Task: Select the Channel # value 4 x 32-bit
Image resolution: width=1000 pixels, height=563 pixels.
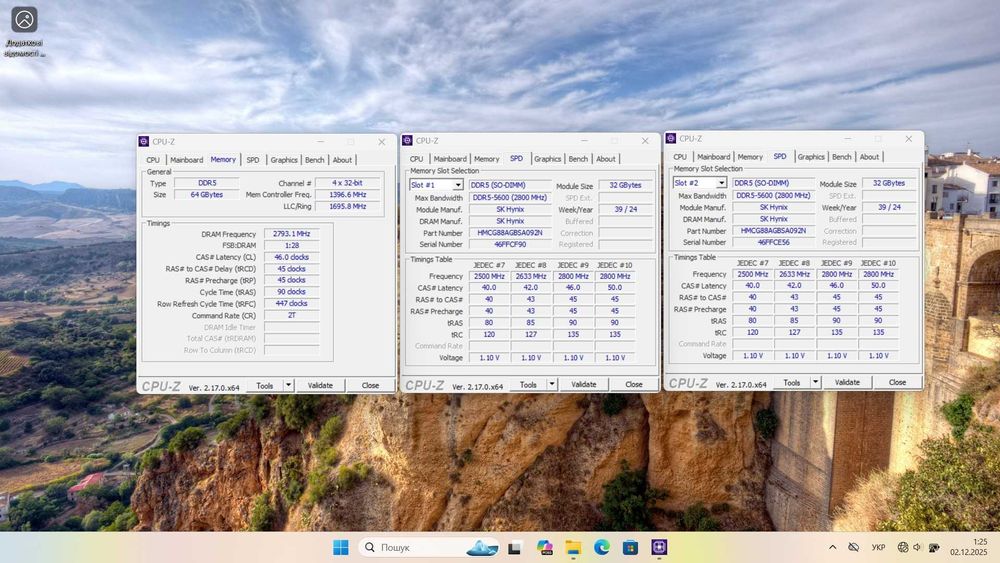Action: click(348, 183)
